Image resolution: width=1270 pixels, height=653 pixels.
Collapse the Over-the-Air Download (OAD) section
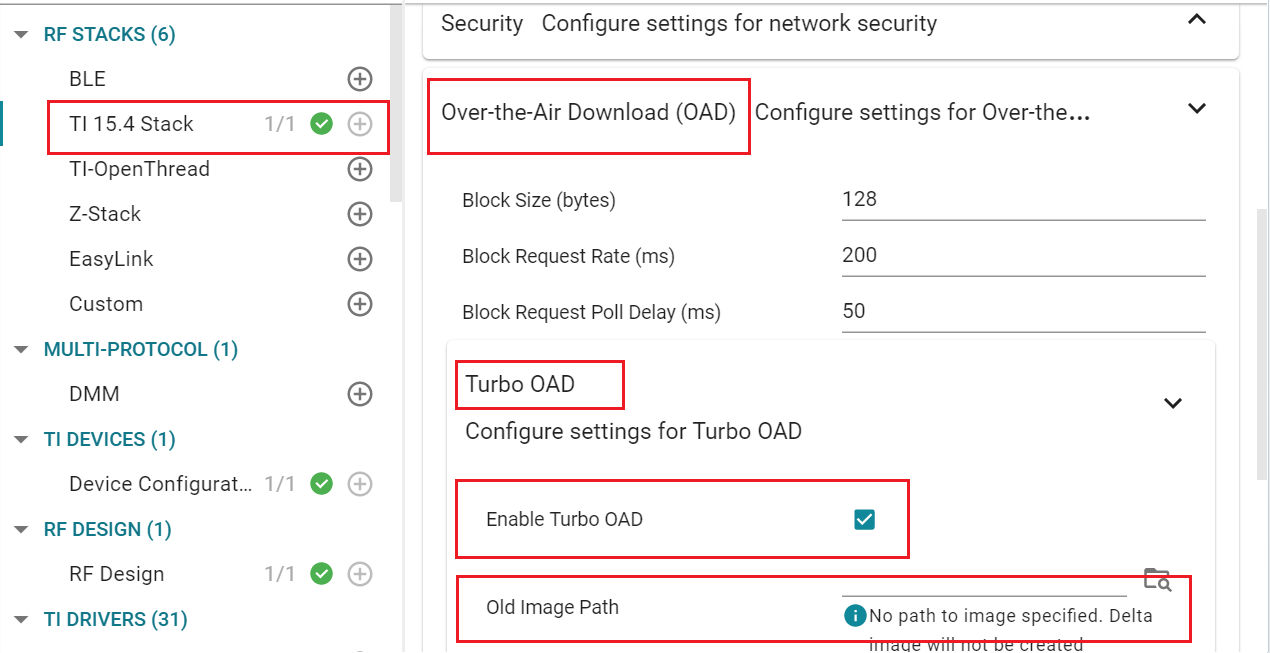[x=1196, y=108]
